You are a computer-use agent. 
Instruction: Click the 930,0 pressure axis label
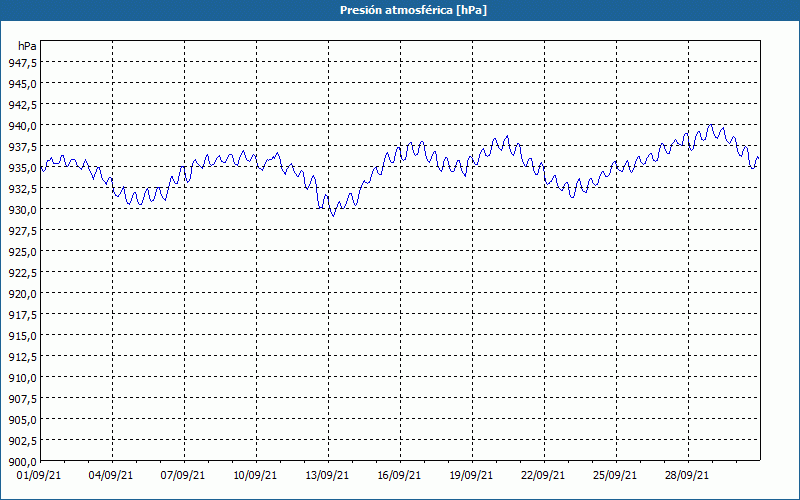(22, 210)
